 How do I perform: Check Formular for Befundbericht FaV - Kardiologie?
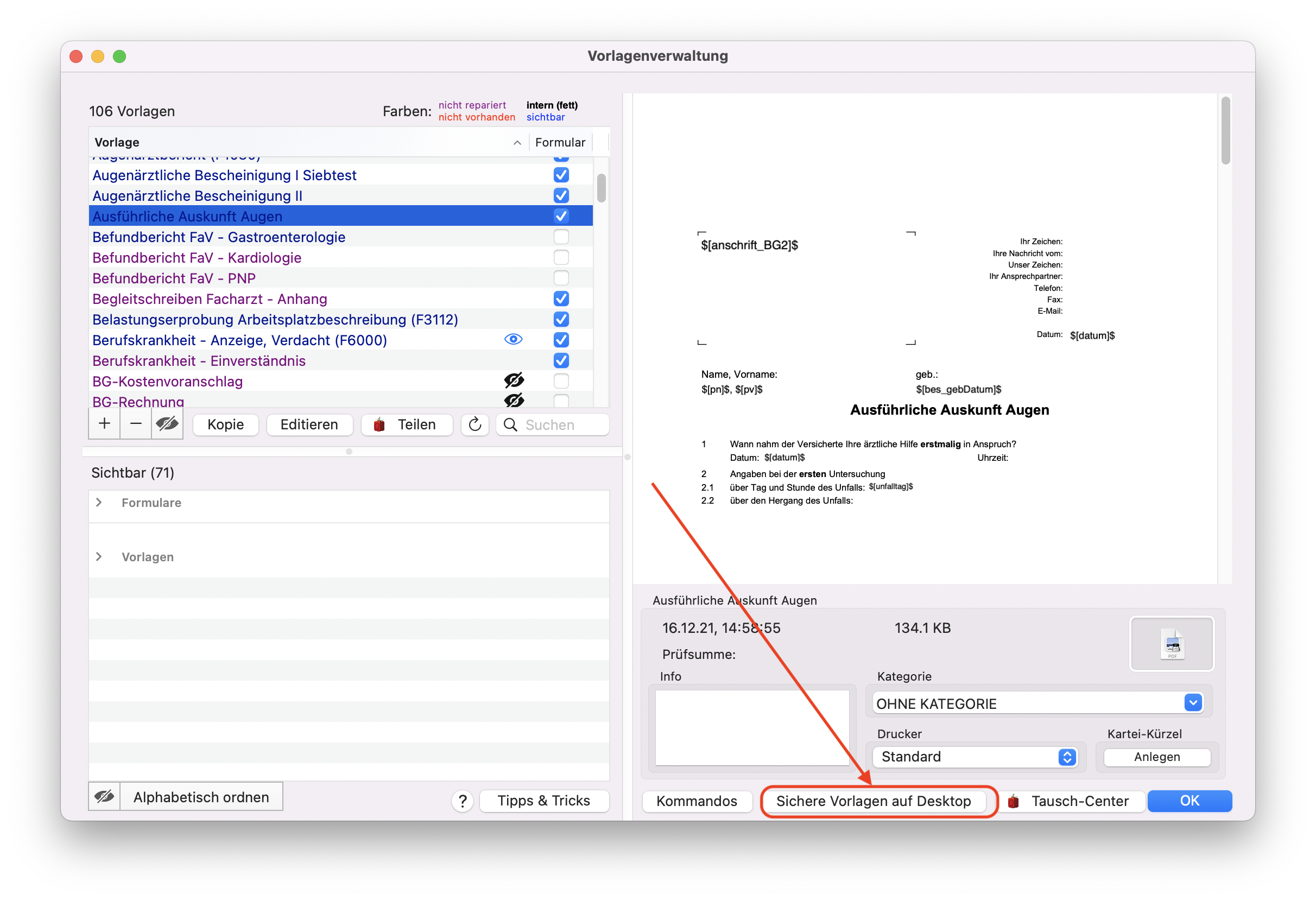click(x=561, y=257)
